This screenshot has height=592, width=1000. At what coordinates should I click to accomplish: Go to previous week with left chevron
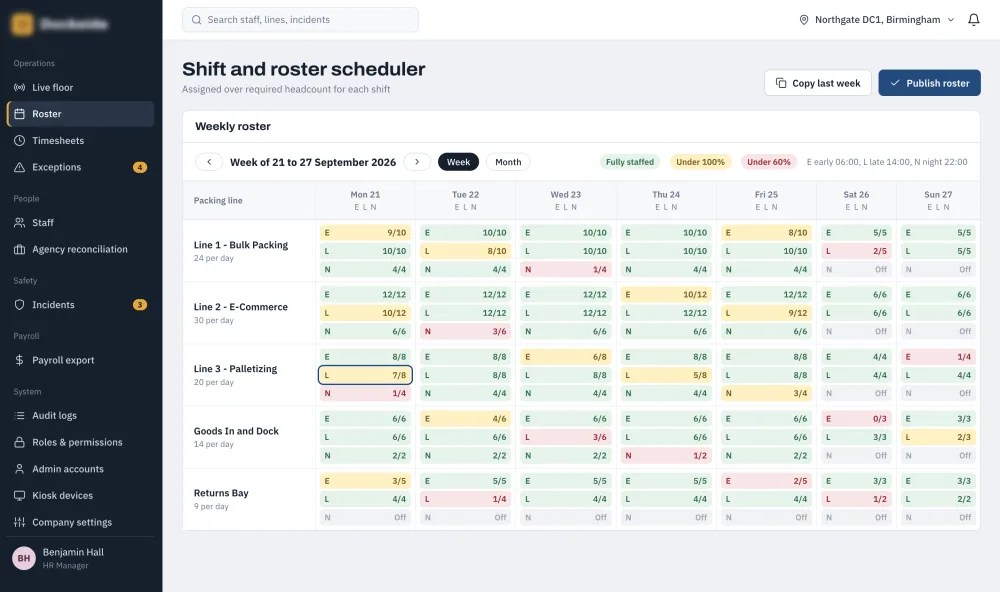tap(209, 162)
